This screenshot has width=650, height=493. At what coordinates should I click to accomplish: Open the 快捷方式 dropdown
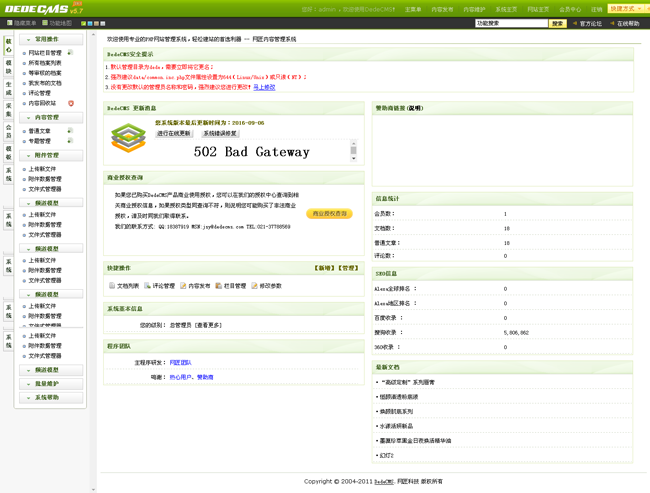[x=627, y=9]
